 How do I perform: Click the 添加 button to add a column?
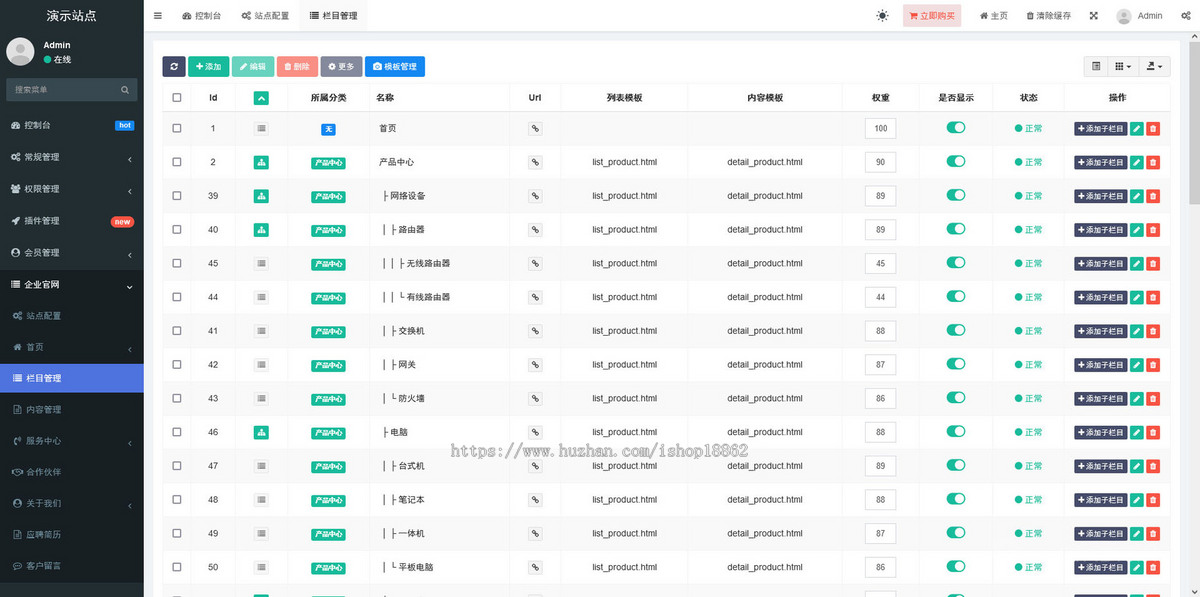(208, 66)
